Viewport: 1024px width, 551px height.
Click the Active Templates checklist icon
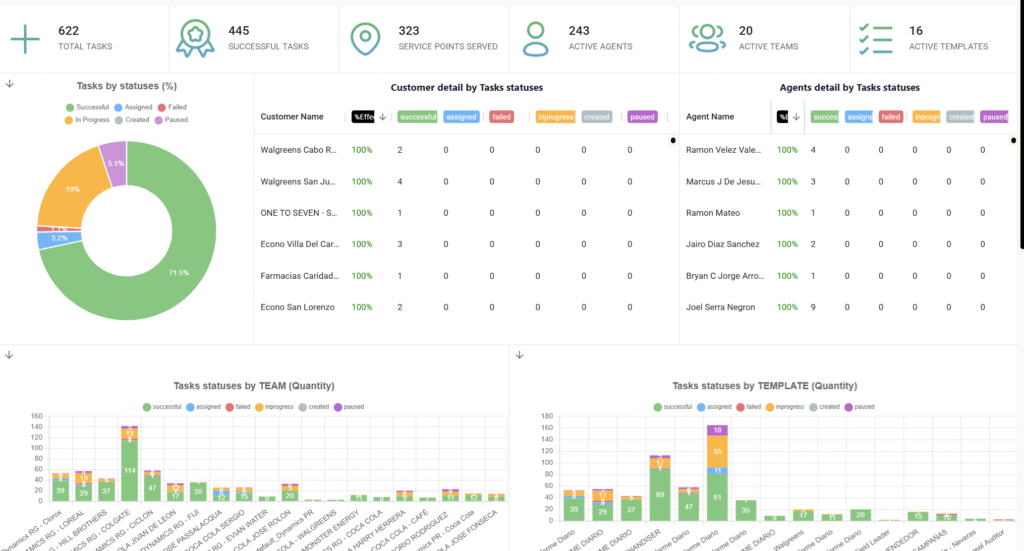coord(876,38)
